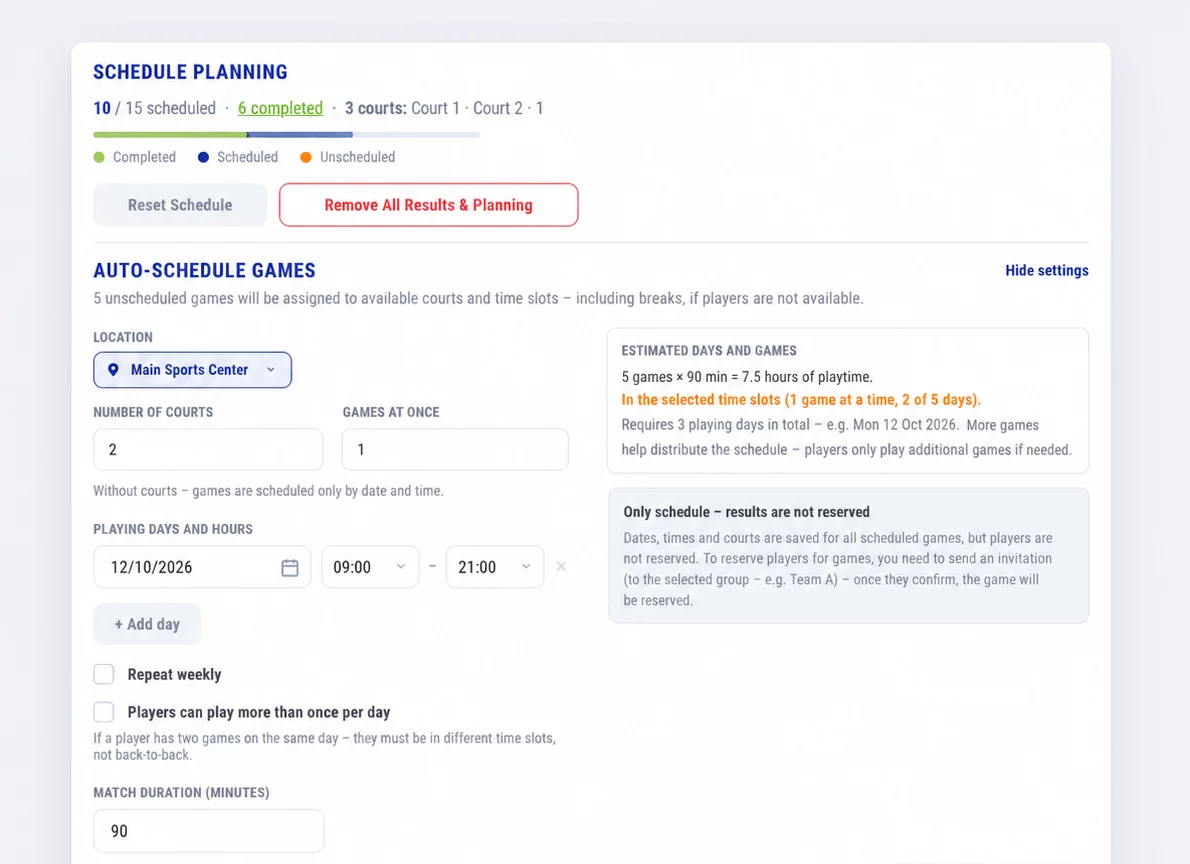
Task: Focus the Games at Once field
Action: [455, 449]
